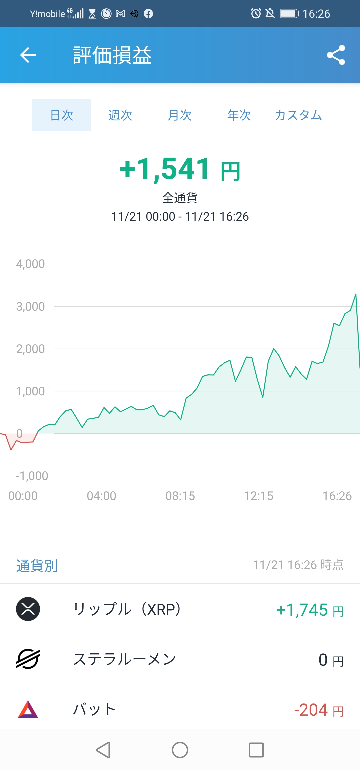This screenshot has width=360, height=770.
Task: Tap the Stellar Lumens coin icon
Action: click(x=28, y=660)
